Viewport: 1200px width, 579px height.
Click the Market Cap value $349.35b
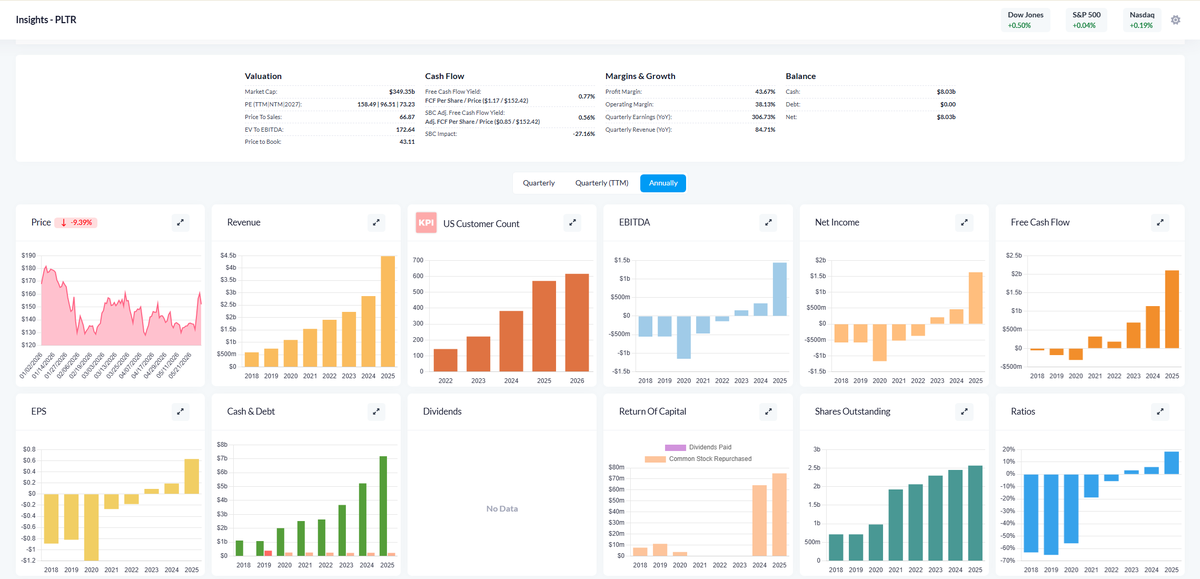401,91
